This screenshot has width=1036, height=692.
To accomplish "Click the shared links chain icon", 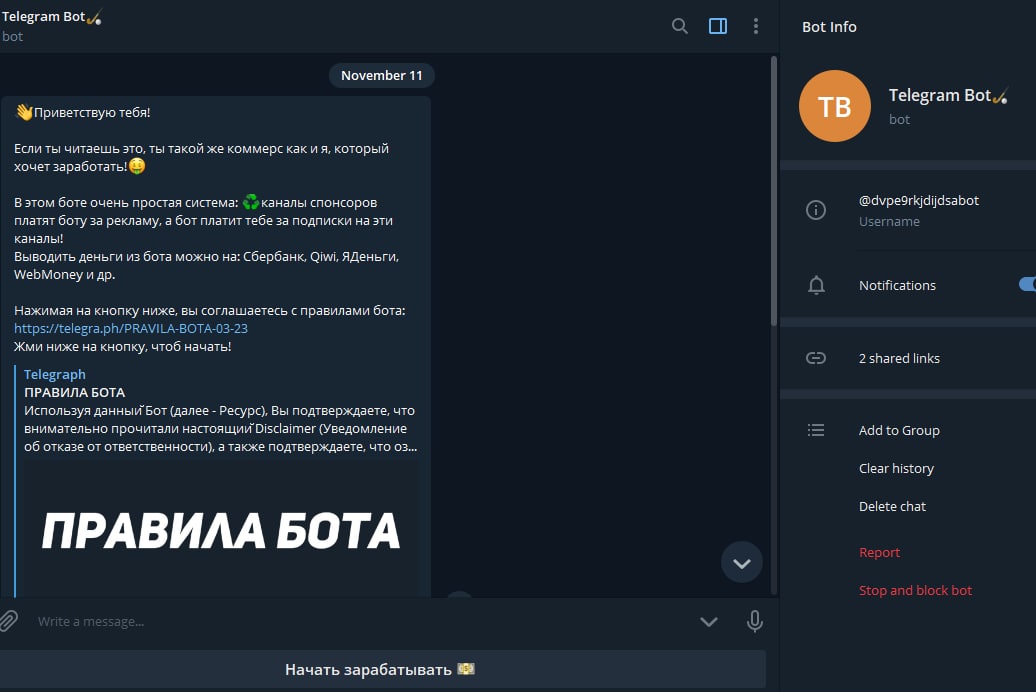I will pos(816,358).
